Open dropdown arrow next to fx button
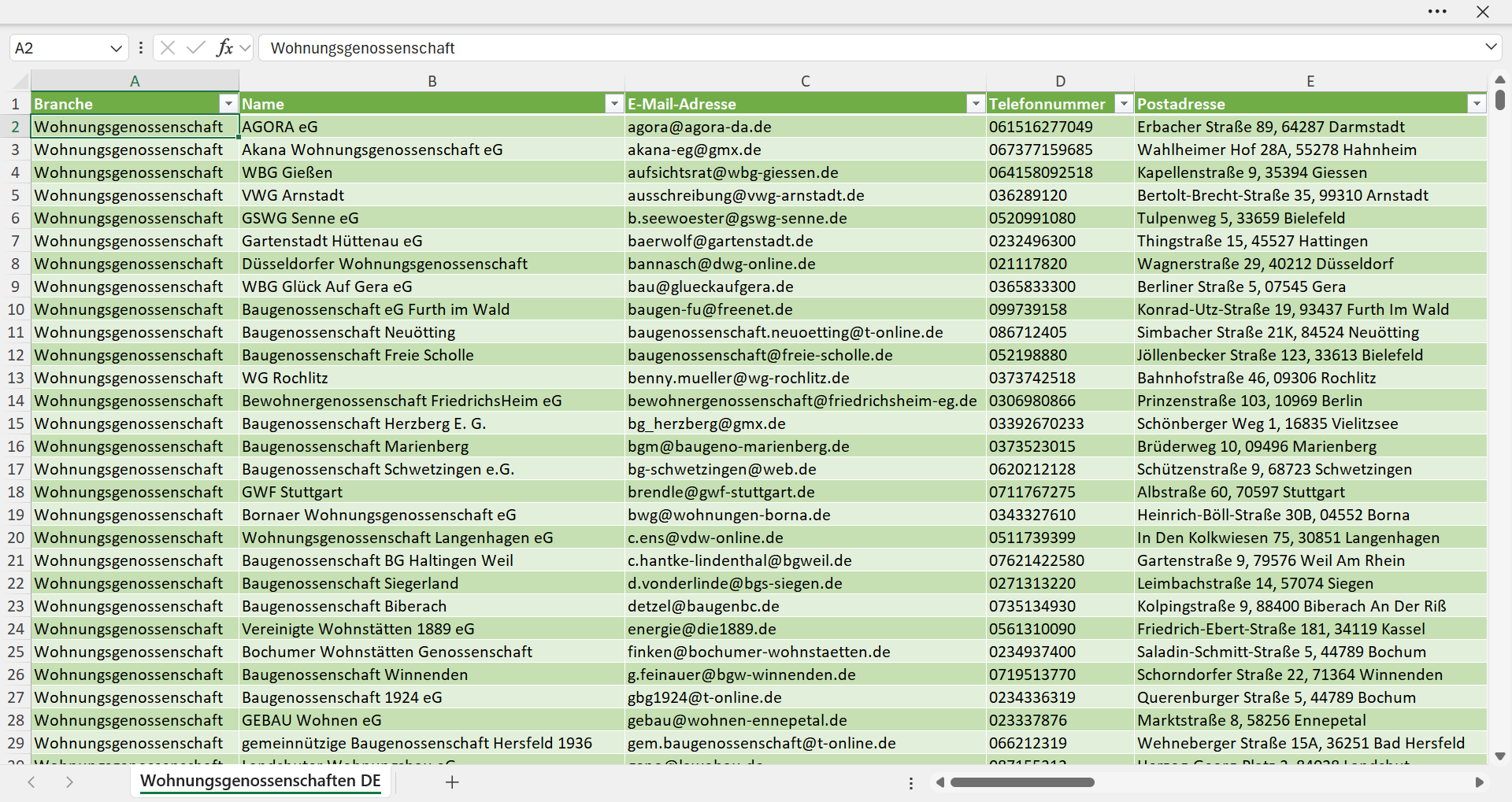1512x802 pixels. pos(245,48)
